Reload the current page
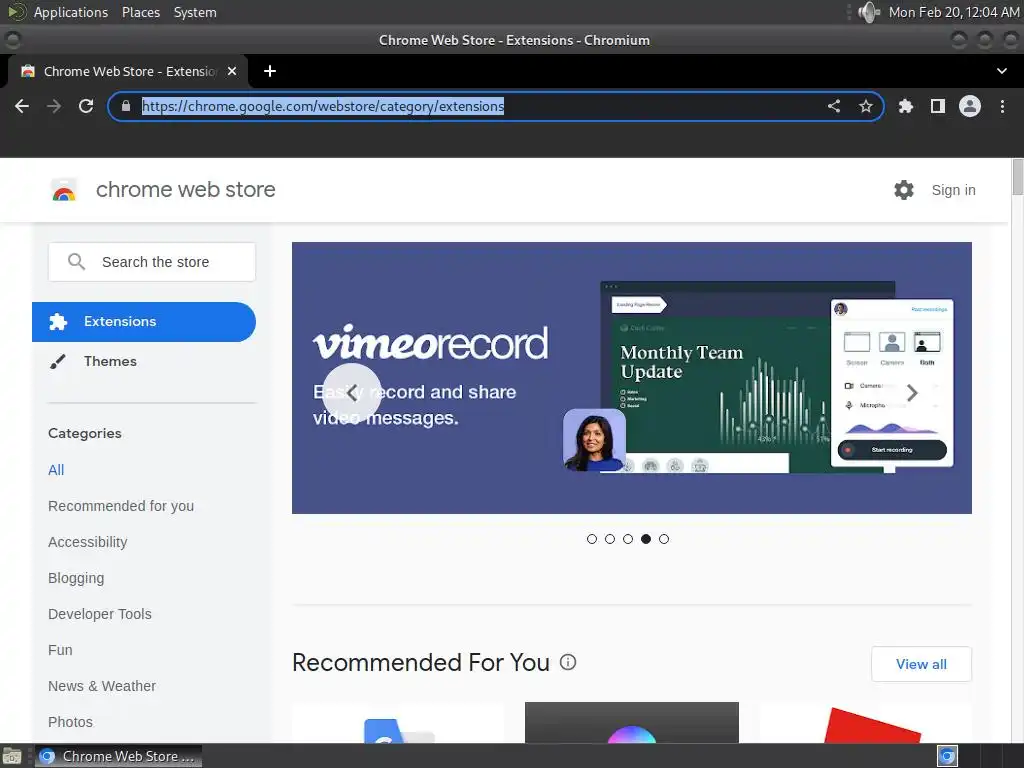 [86, 106]
